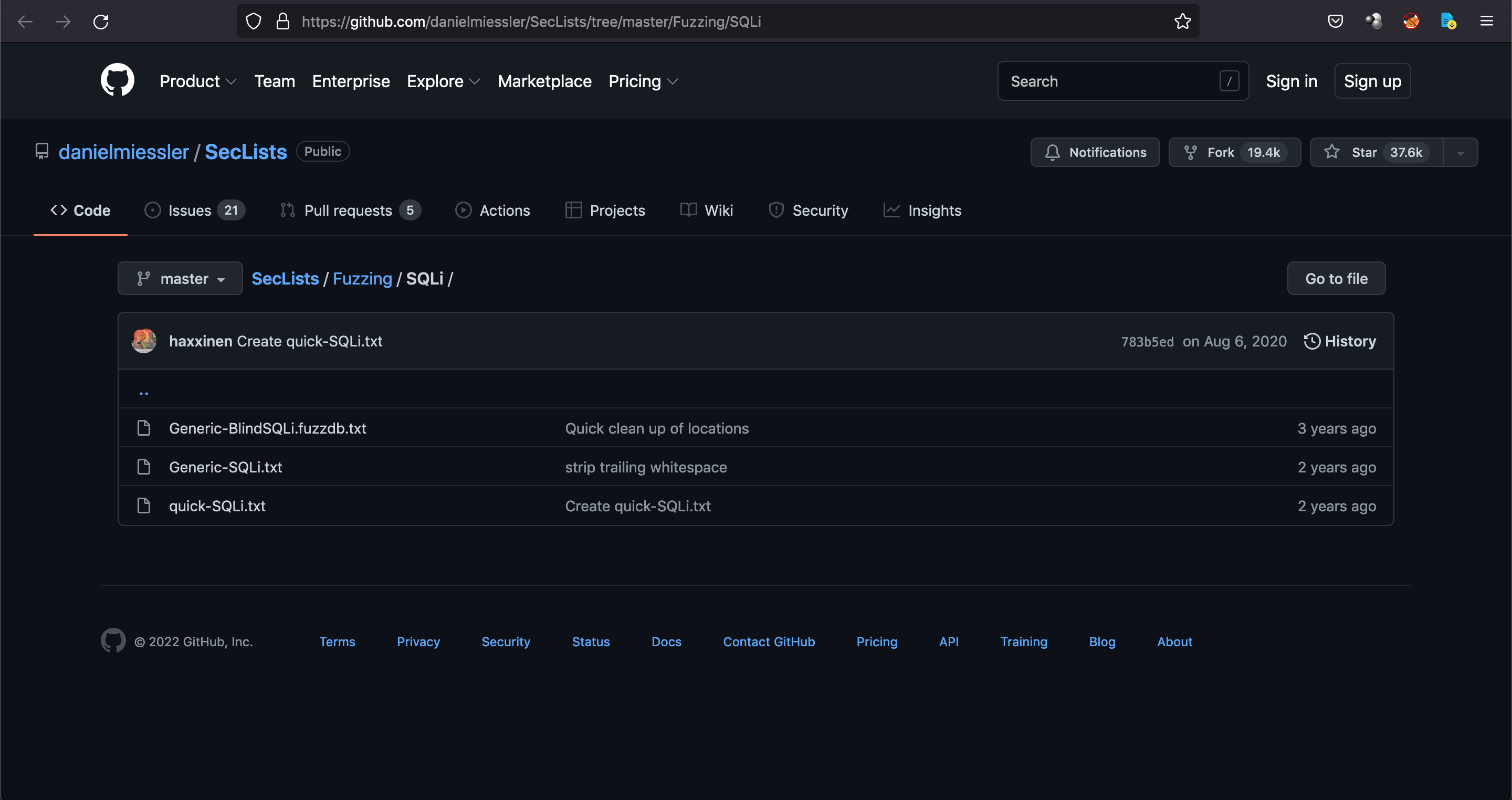Expand the Explore menu
1512x800 pixels.
pos(444,81)
